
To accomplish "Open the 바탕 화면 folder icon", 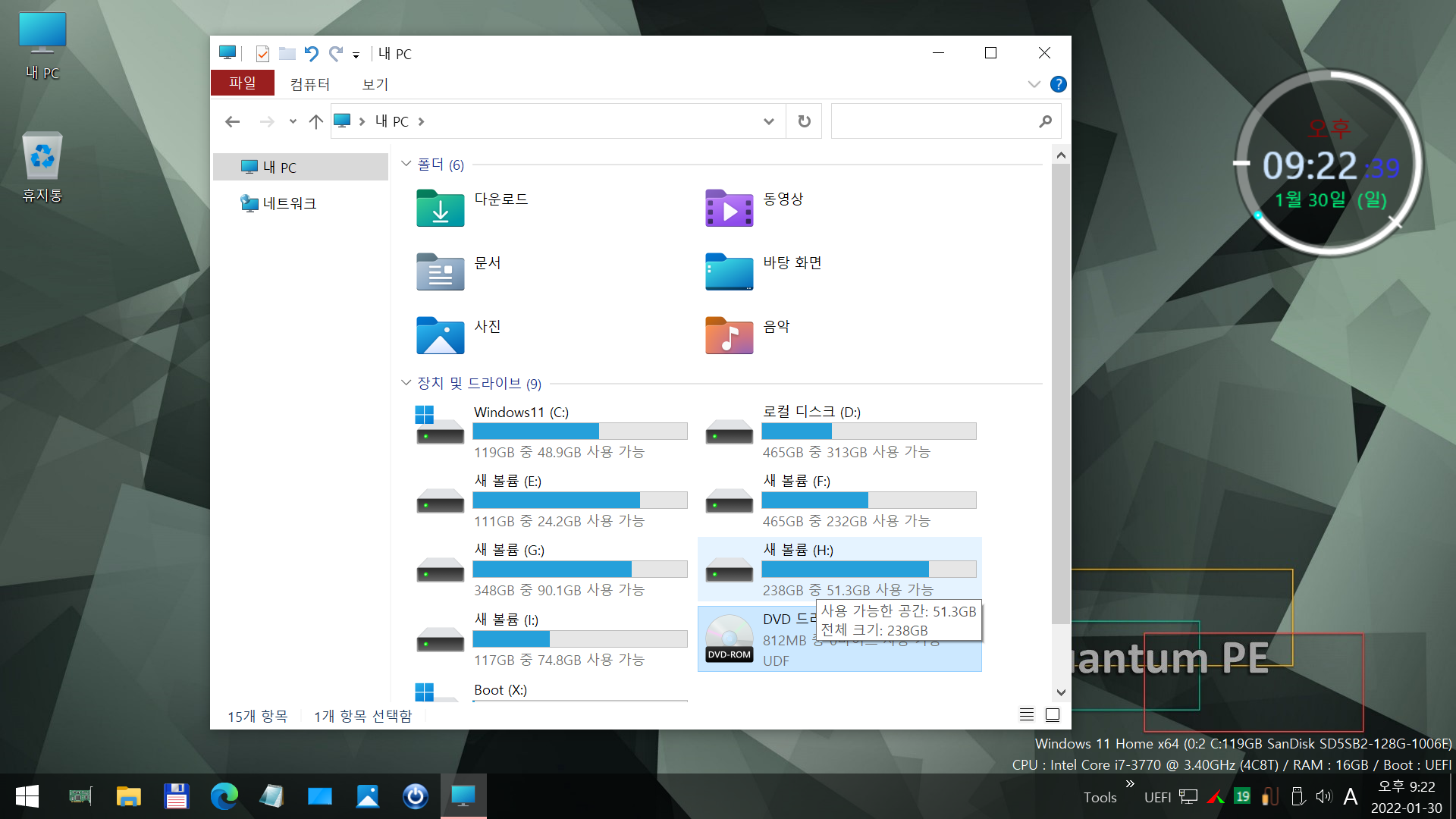I will [729, 272].
